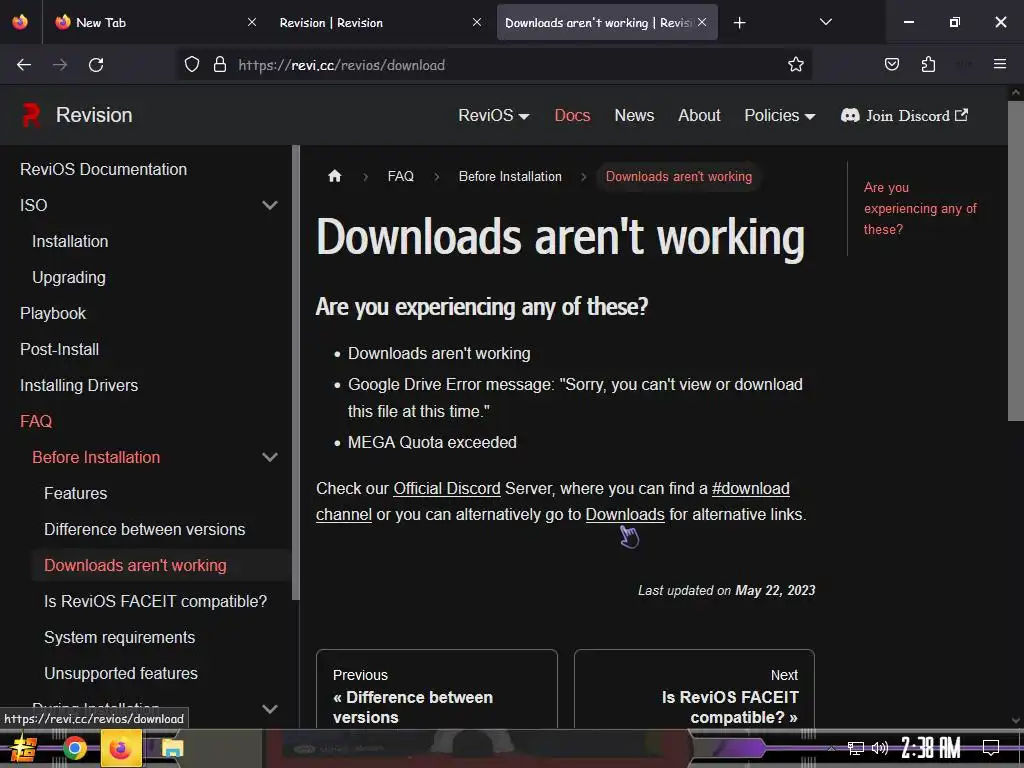Screen dimensions: 1024x768
Task: Open Installing Drivers in the sidebar
Action: coord(79,385)
